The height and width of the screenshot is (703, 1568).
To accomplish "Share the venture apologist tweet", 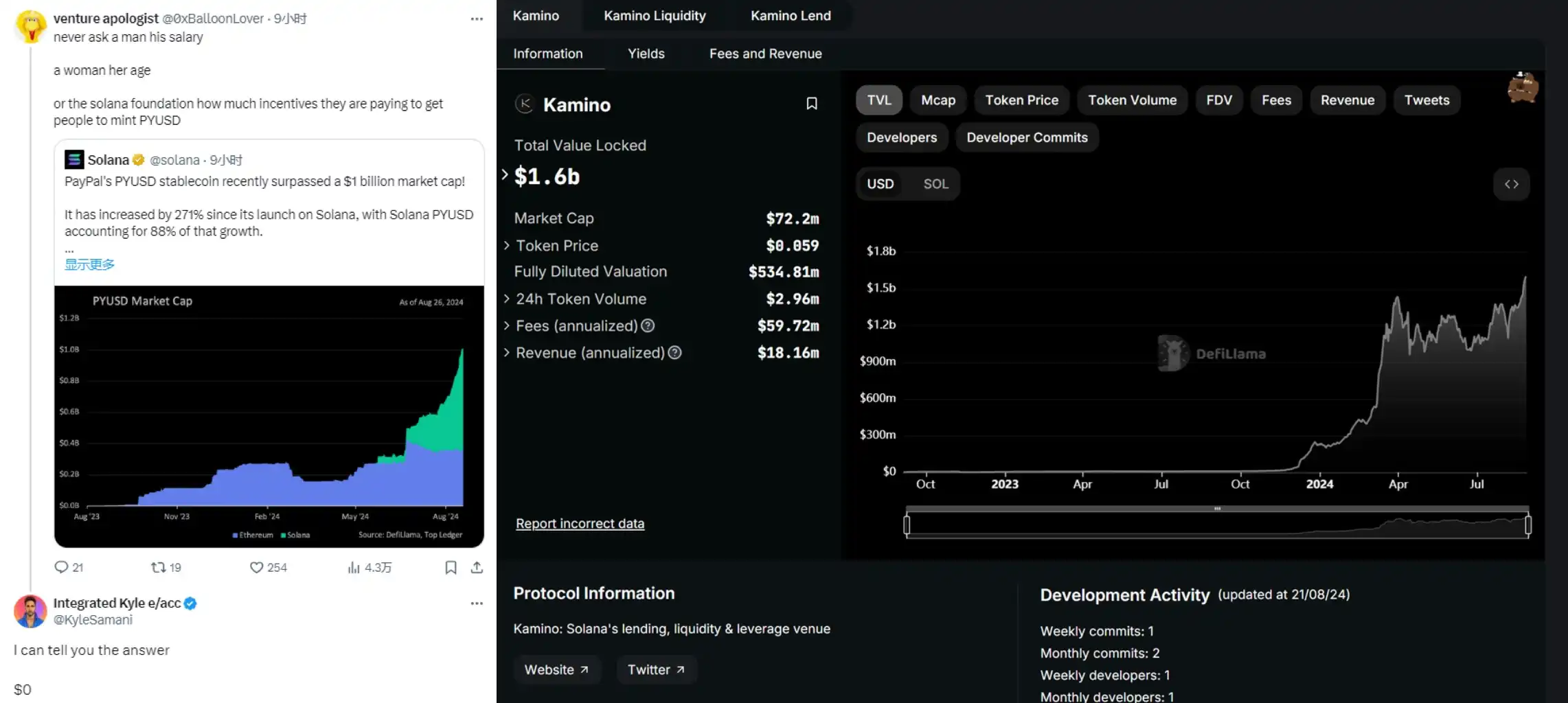I will (477, 567).
